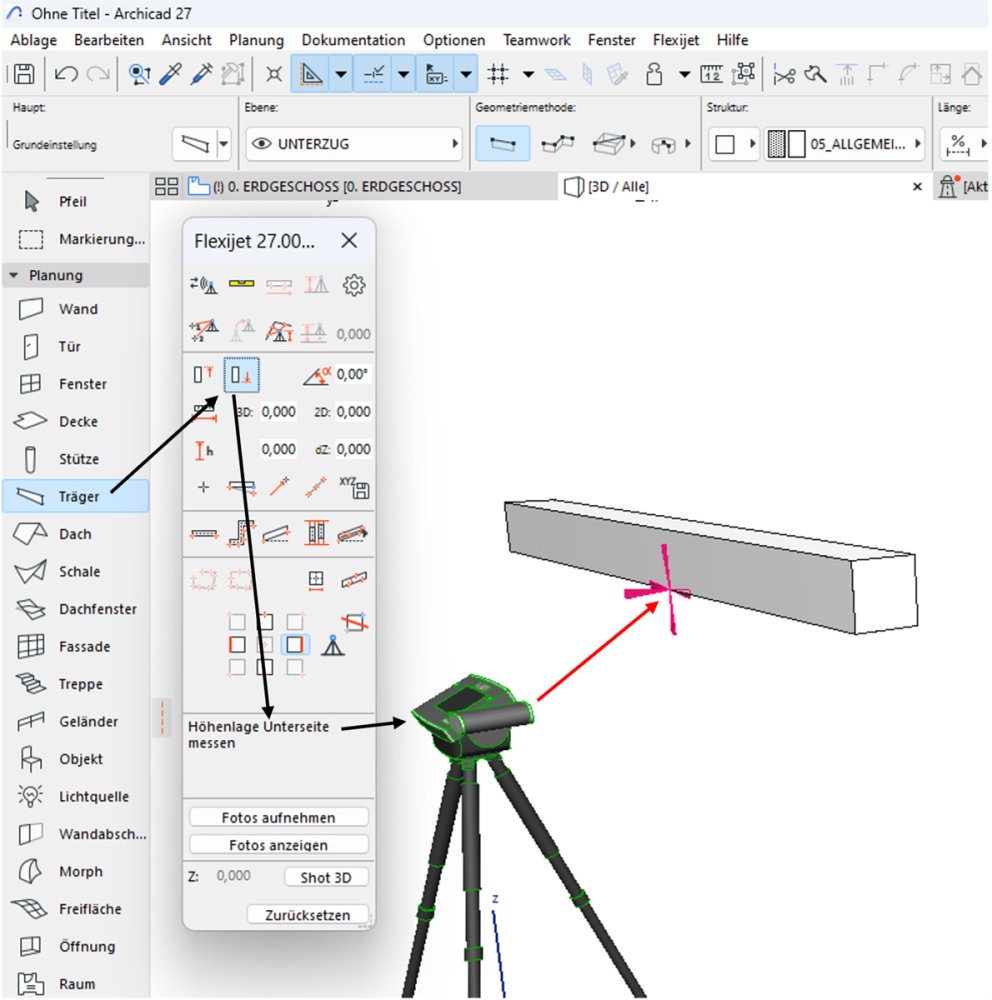The image size is (992, 1000).
Task: Open dropdown arrow next to lock icon
Action: coord(685,75)
